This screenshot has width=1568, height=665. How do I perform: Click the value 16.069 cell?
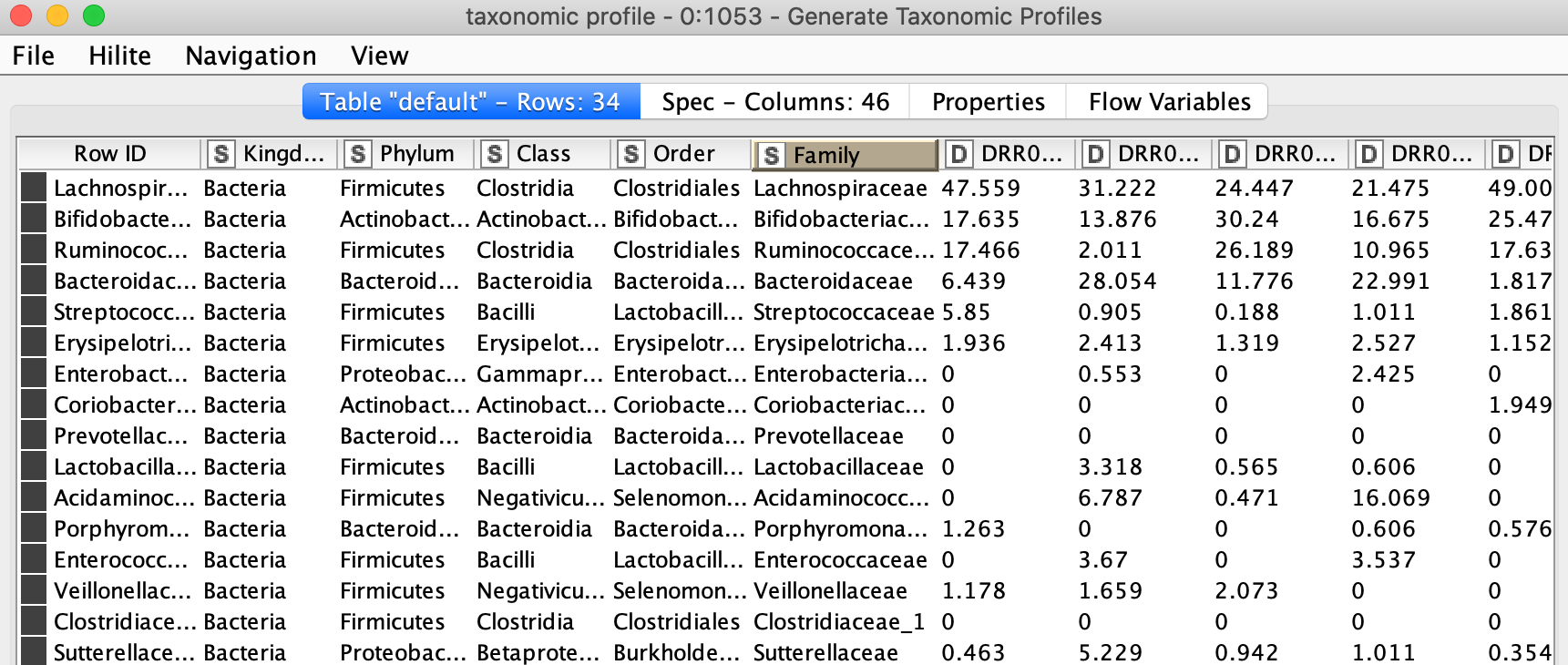coord(1417,497)
